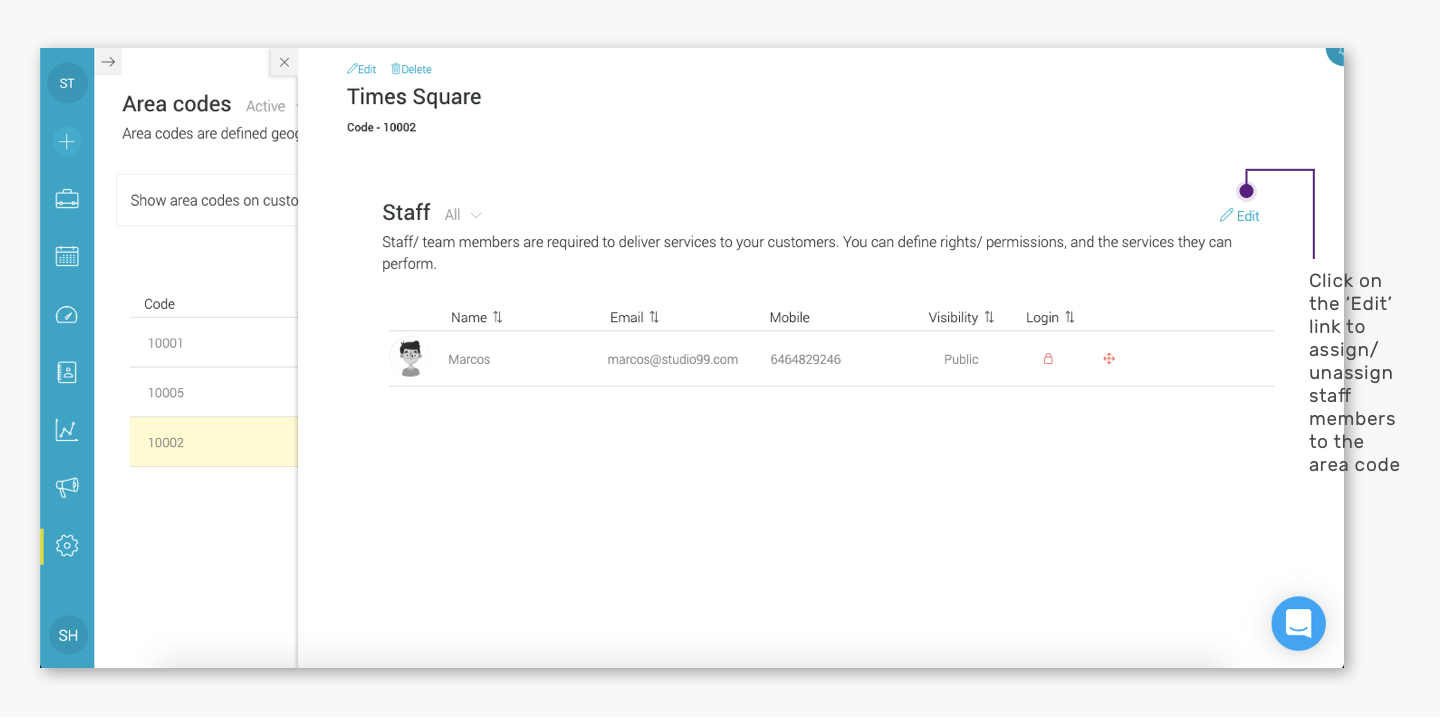Open the settings gear icon

[67, 546]
